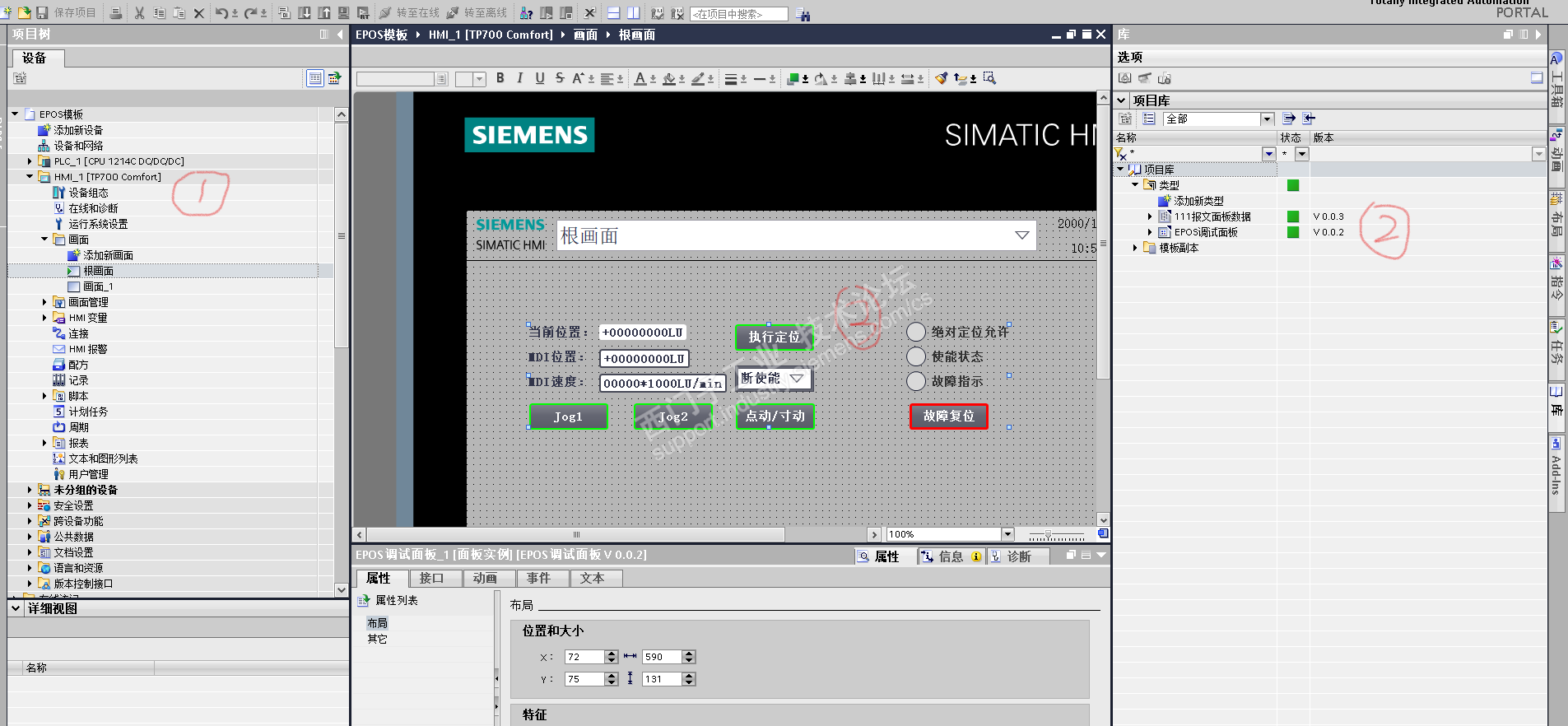This screenshot has width=1568, height=726.
Task: Click the Go offline (转至离线) toolbar button
Action: (x=477, y=12)
